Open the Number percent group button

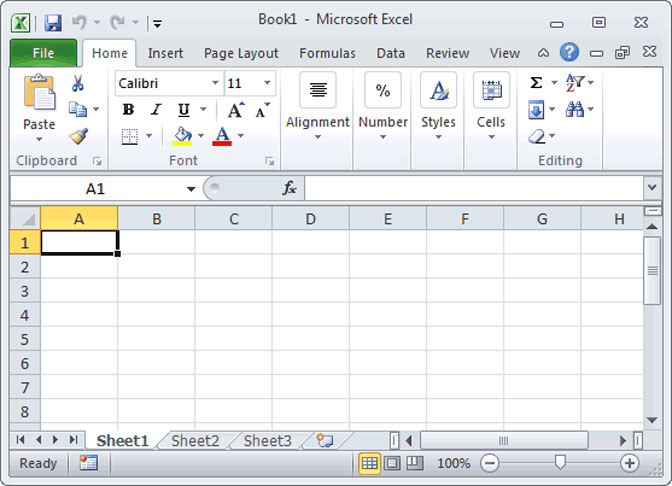point(383,107)
